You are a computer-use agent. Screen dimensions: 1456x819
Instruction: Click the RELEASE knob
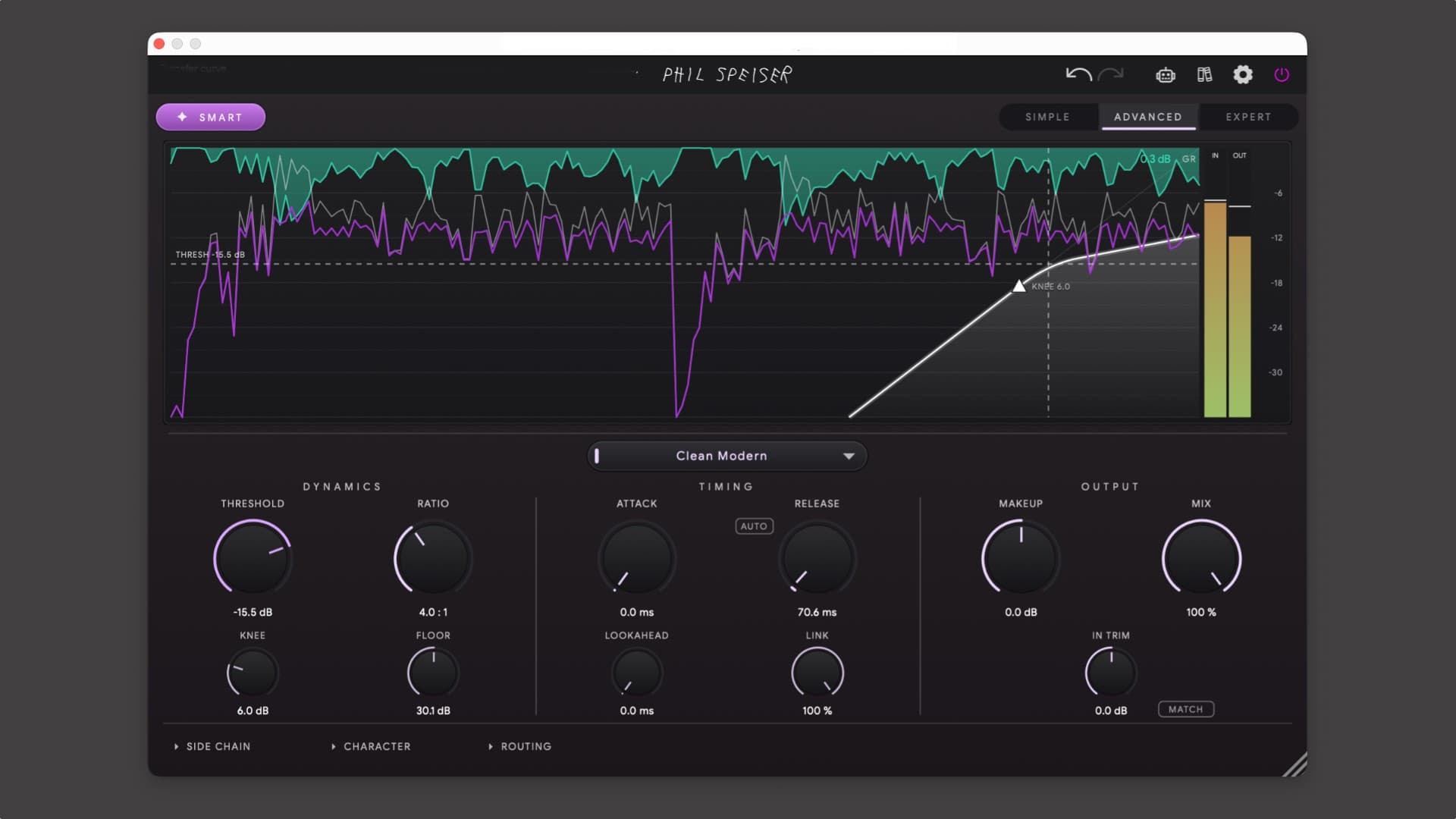[x=817, y=558]
